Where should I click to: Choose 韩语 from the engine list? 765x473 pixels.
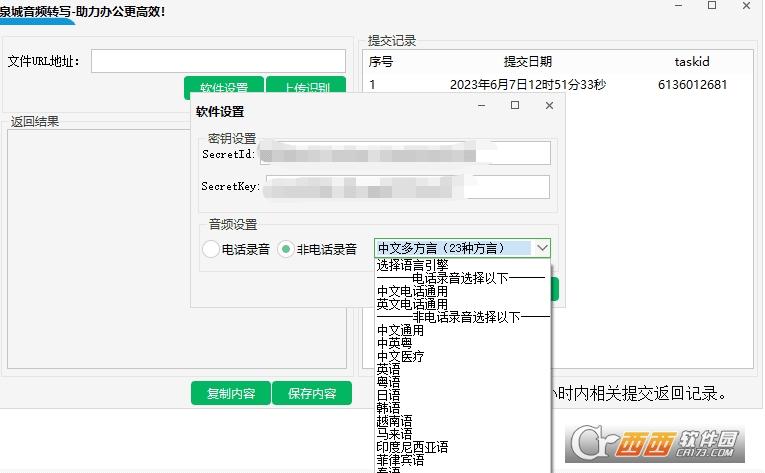pyautogui.click(x=388, y=408)
